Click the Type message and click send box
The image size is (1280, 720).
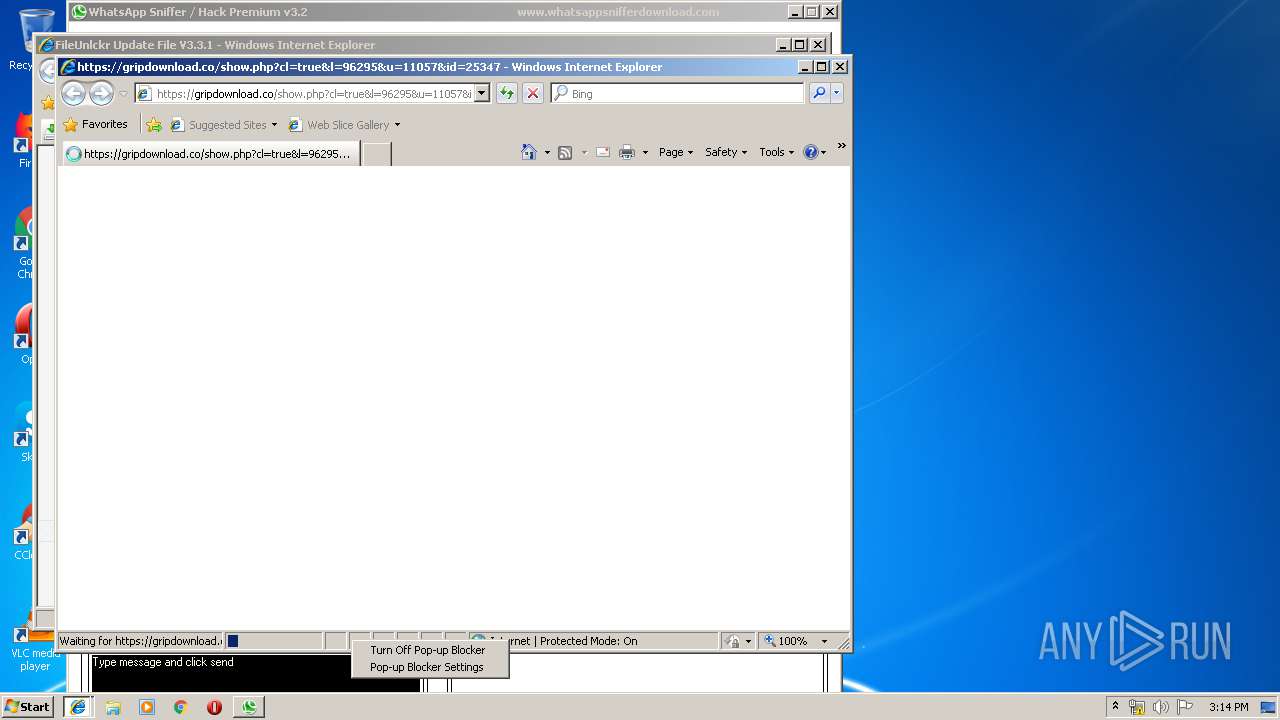[x=256, y=672]
